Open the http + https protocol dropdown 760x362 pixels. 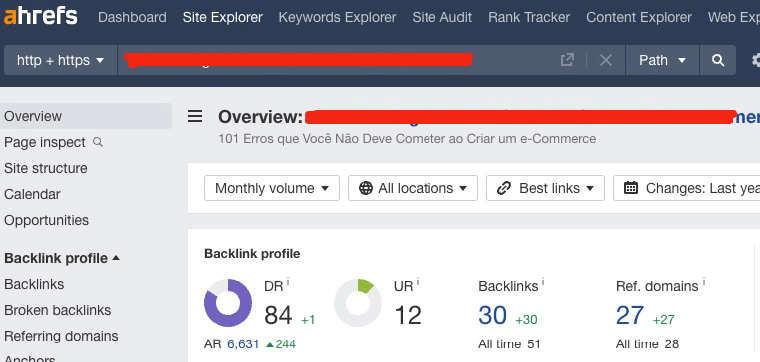click(x=61, y=60)
